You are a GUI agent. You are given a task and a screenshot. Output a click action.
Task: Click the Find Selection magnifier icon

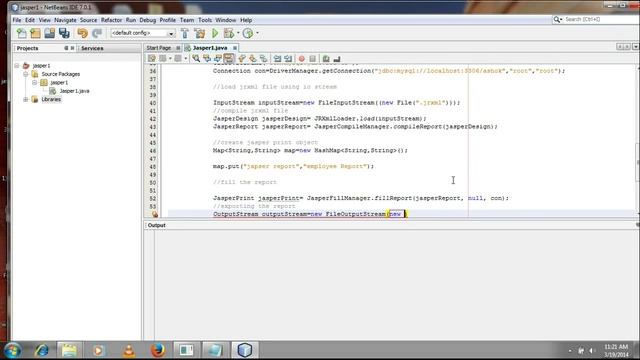pos(196,58)
